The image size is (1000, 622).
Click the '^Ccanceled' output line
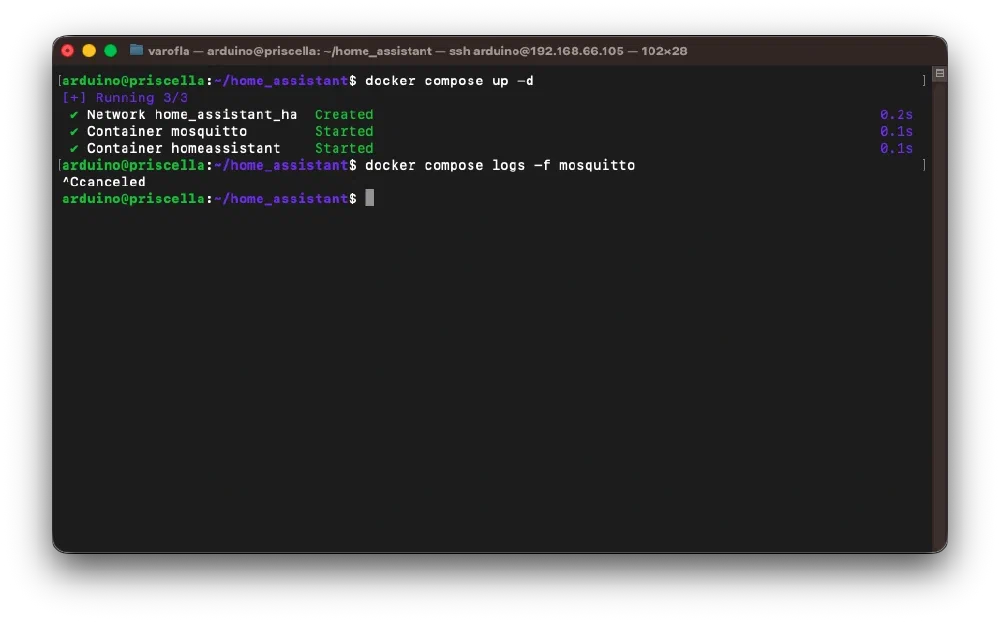coord(104,182)
